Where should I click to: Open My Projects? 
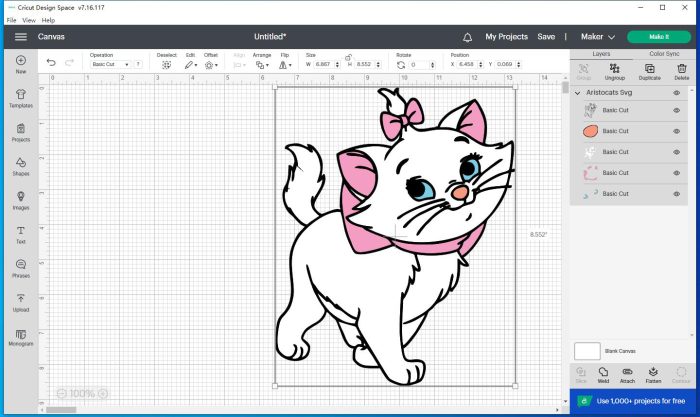pos(506,37)
